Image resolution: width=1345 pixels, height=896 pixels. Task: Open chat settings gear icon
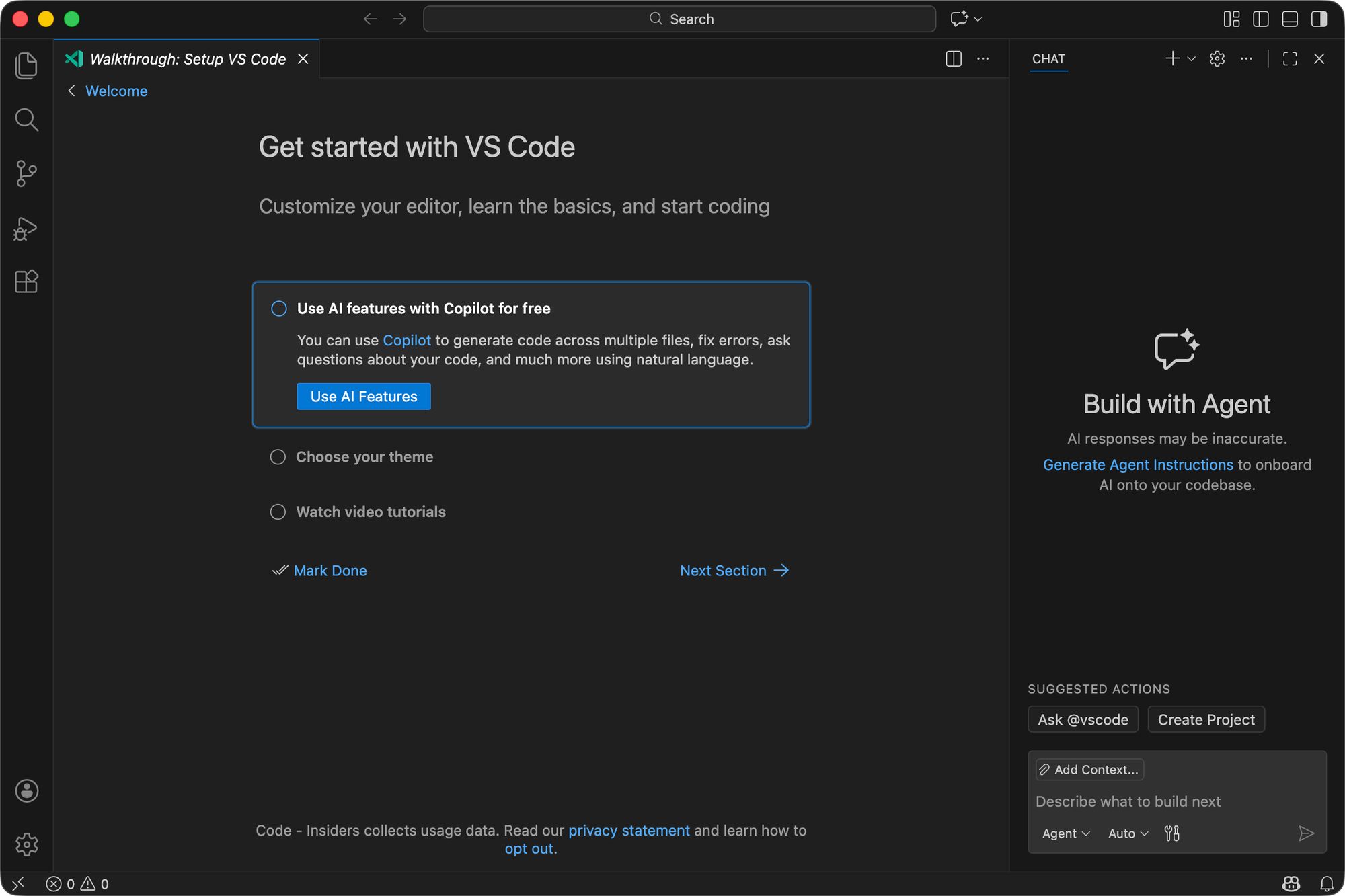click(x=1217, y=59)
